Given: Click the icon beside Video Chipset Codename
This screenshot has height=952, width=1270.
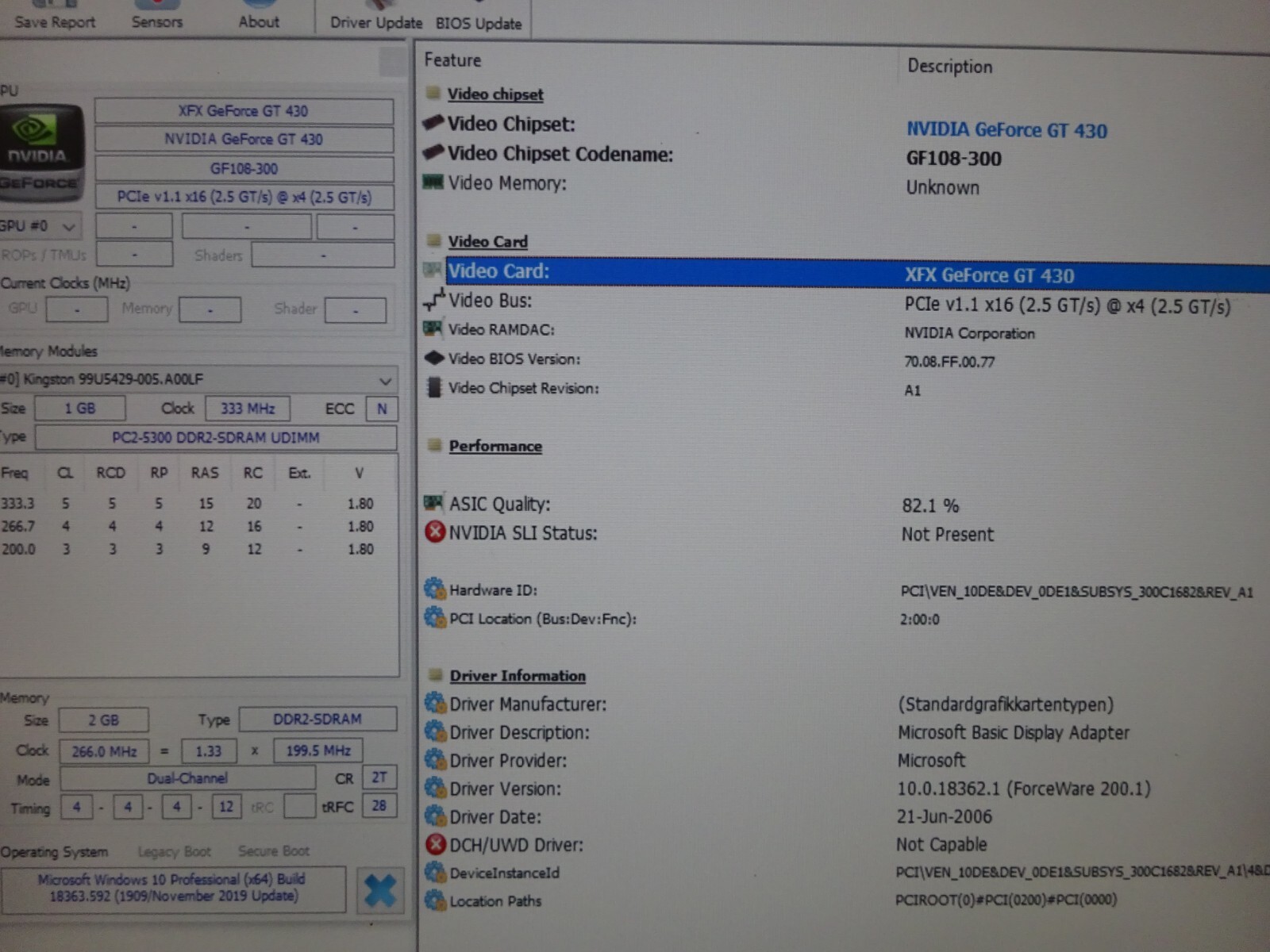Looking at the screenshot, I should pyautogui.click(x=433, y=152).
